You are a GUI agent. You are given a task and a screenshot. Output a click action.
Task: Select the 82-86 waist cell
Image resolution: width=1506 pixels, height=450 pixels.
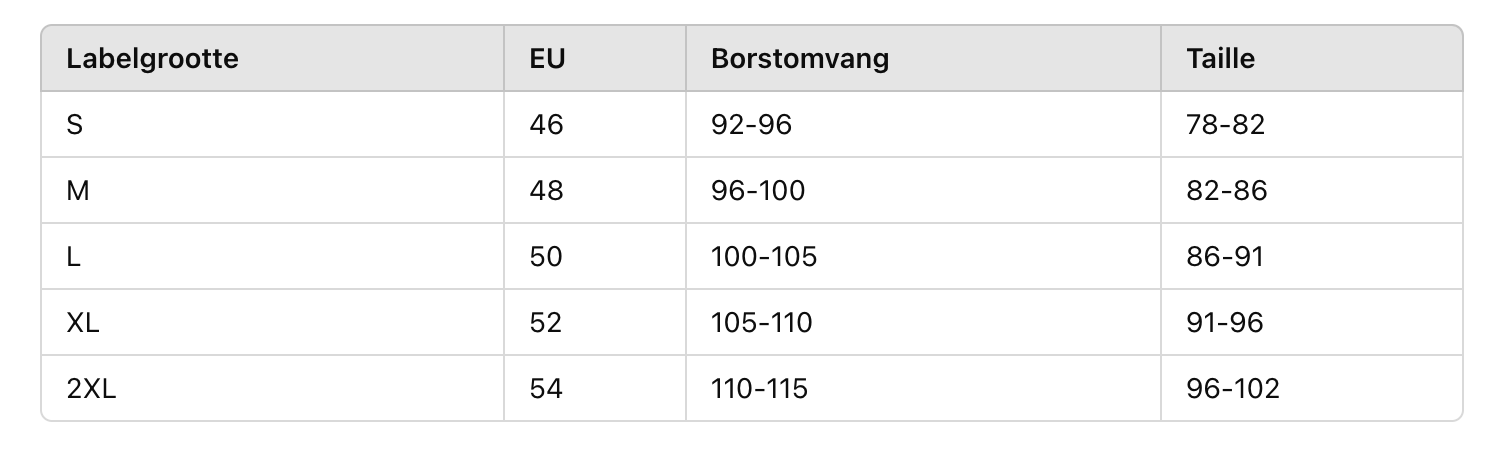pyautogui.click(x=1226, y=191)
